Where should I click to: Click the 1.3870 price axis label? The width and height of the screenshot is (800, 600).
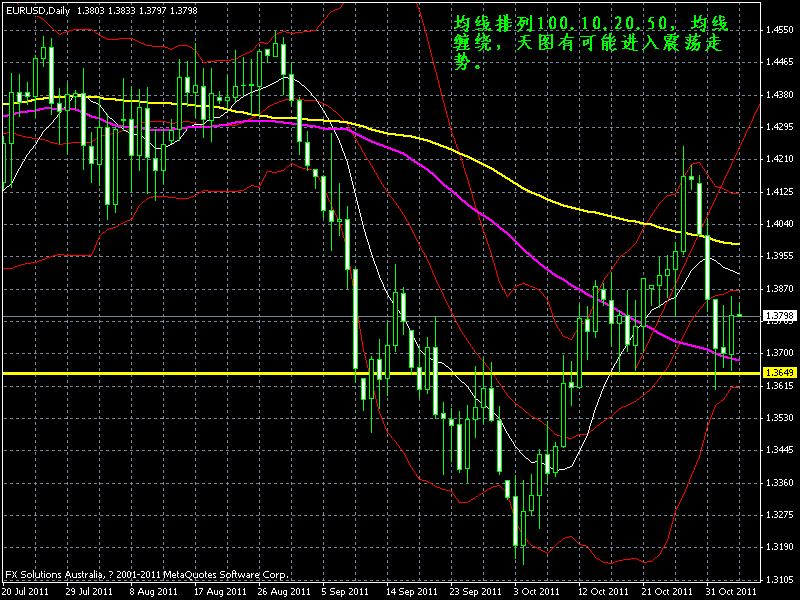780,288
